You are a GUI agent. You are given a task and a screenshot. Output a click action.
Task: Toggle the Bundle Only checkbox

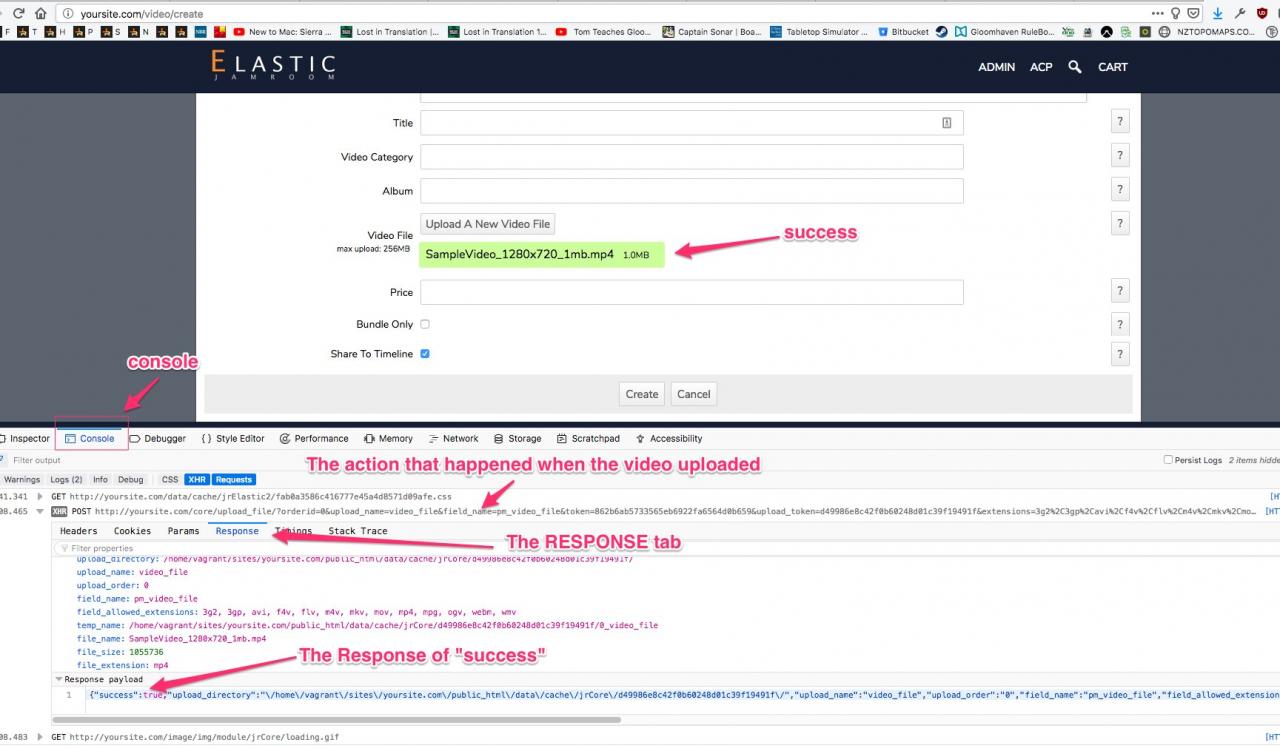[x=425, y=324]
